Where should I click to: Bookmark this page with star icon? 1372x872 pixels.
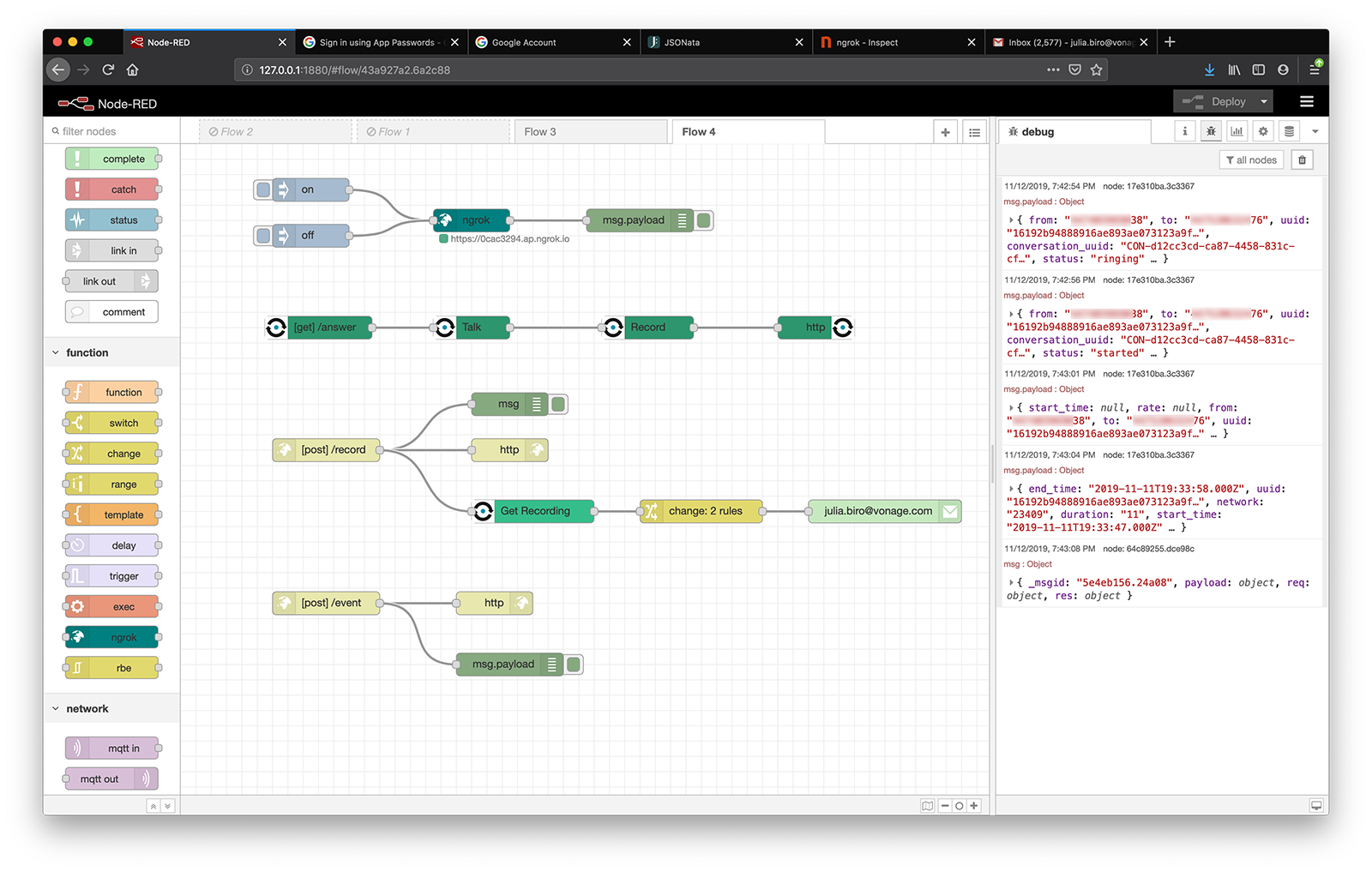point(1096,70)
